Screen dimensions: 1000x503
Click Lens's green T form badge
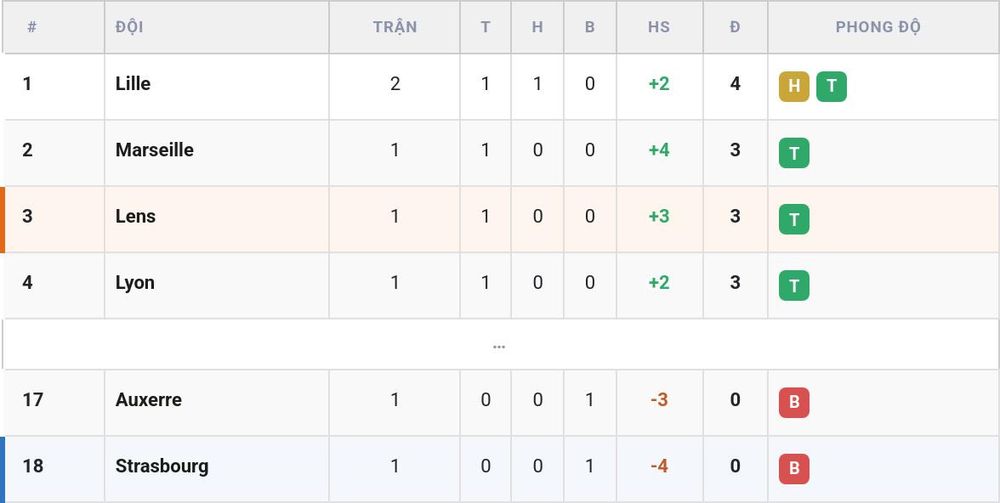pyautogui.click(x=793, y=219)
